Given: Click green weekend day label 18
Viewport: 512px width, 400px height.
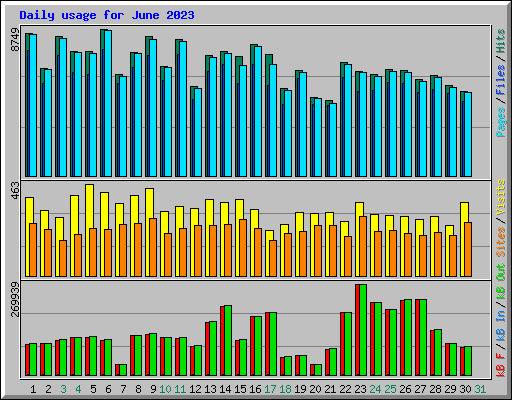Looking at the screenshot, I should pyautogui.click(x=285, y=389).
